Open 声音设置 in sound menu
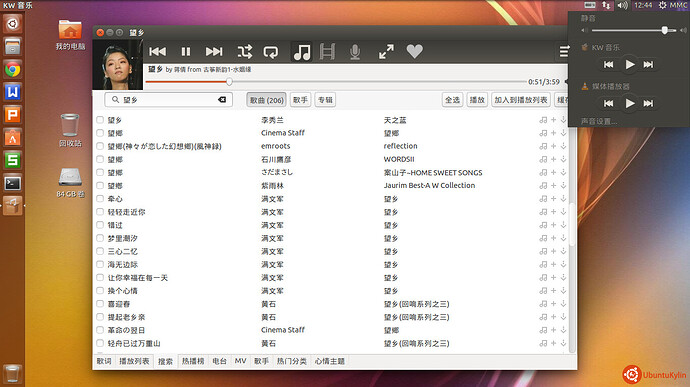690x387 pixels. coord(599,121)
